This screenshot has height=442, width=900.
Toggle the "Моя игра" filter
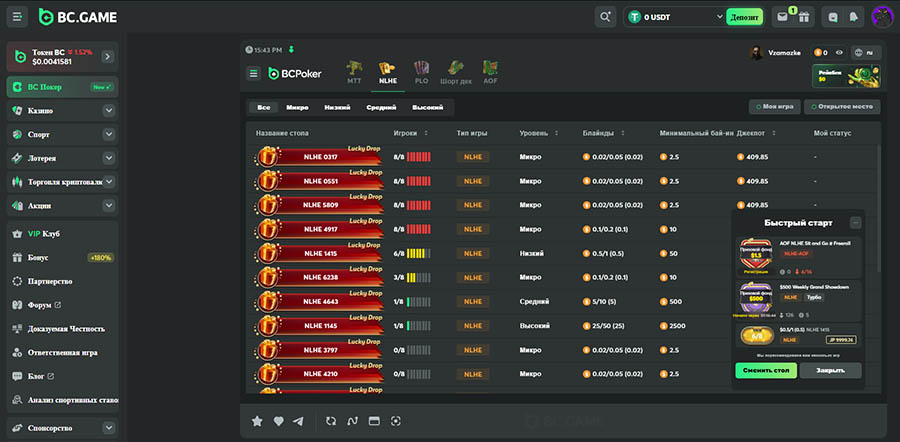[x=776, y=107]
